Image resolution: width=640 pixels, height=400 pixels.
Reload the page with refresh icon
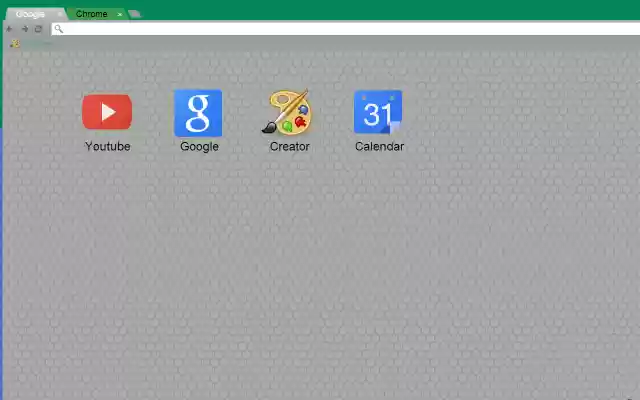coord(38,29)
